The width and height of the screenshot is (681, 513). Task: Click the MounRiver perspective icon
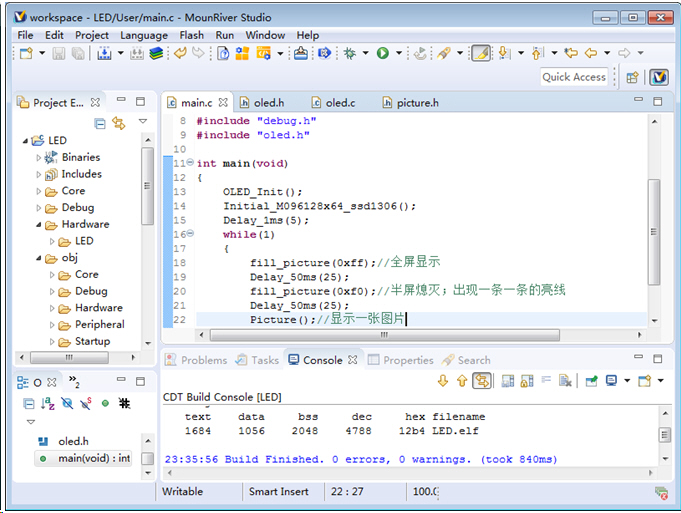[x=659, y=77]
